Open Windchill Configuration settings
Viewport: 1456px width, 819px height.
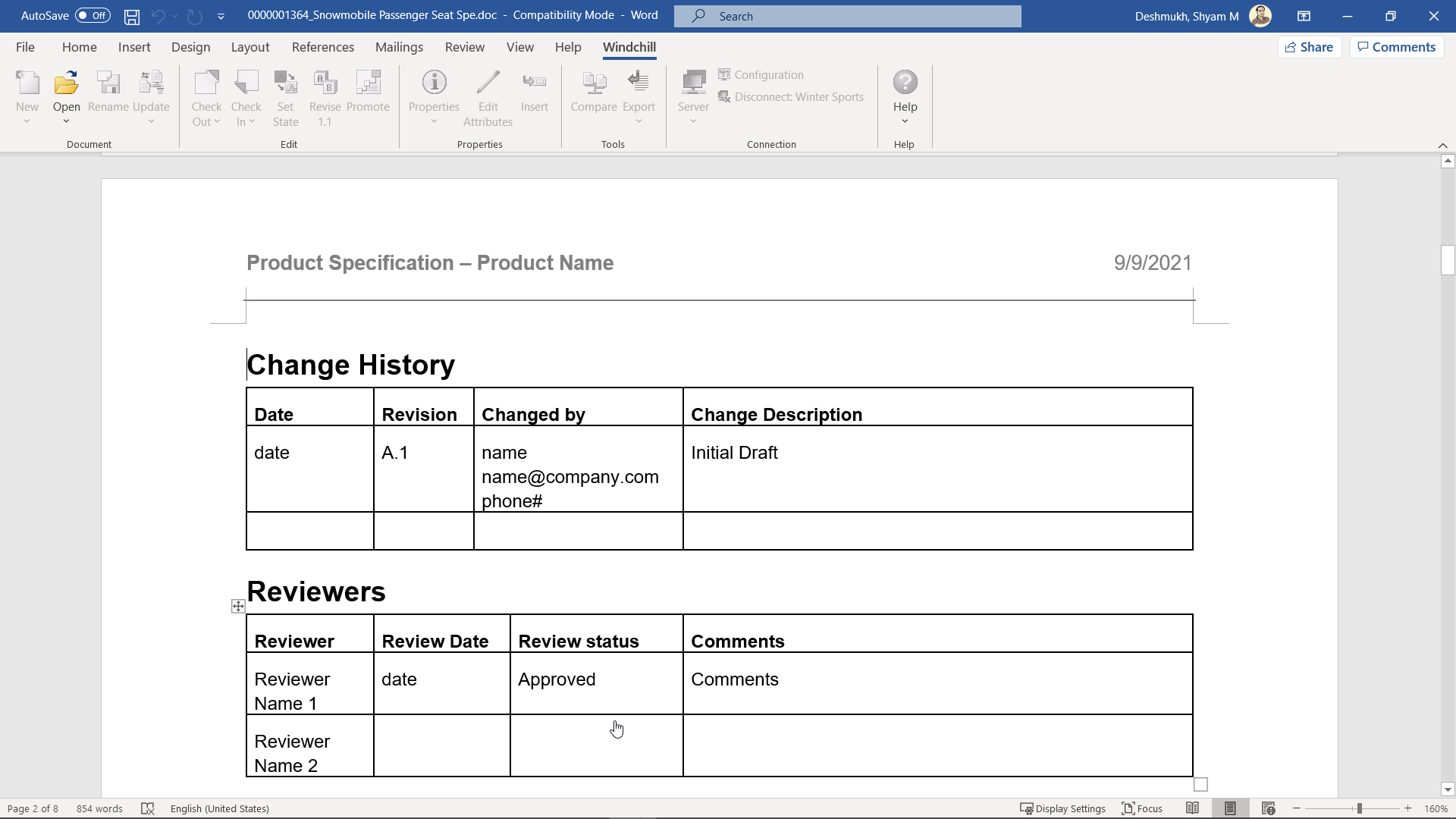(x=761, y=74)
